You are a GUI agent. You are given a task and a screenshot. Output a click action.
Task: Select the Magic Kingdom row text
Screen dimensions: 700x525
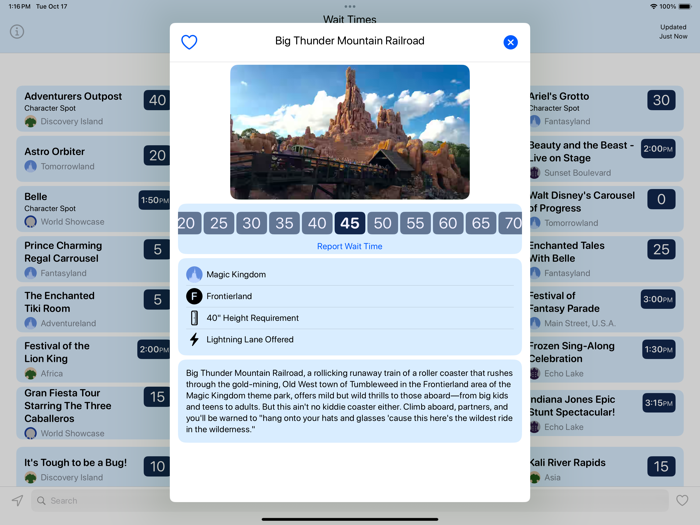pos(236,274)
